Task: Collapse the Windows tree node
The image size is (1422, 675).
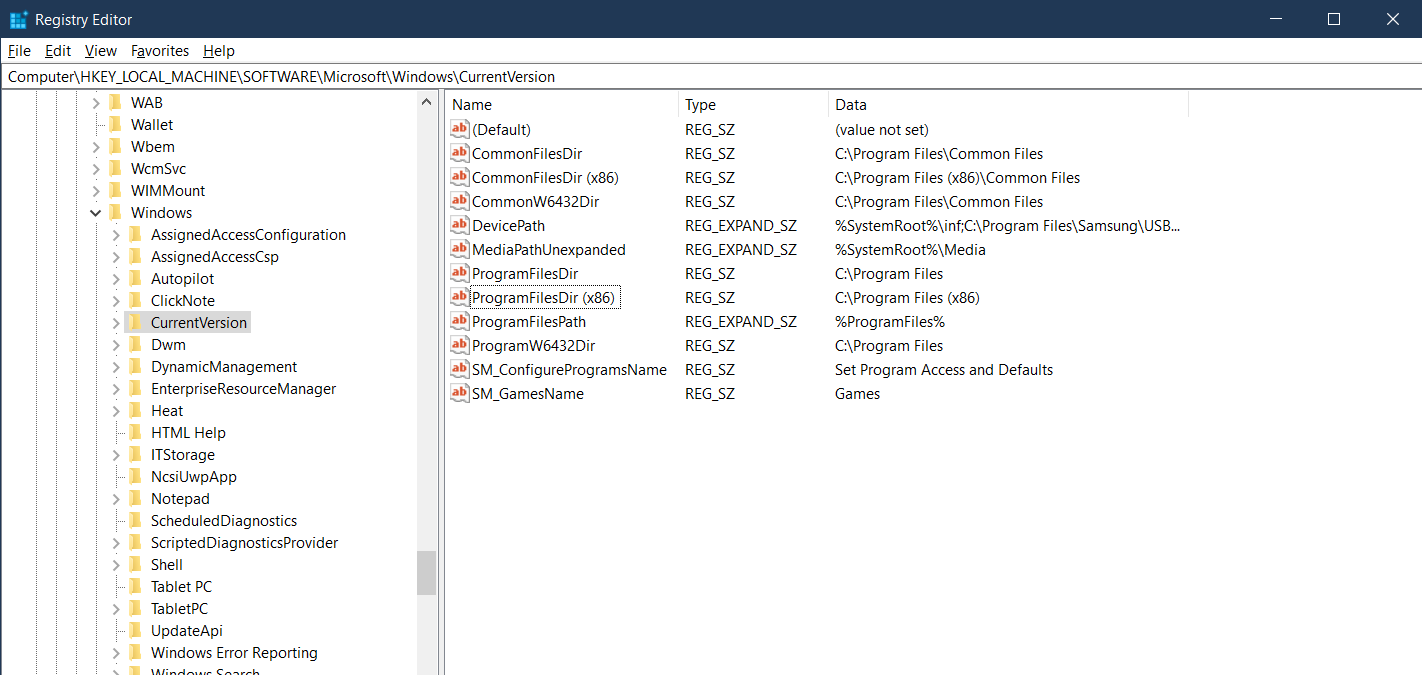Action: [95, 212]
